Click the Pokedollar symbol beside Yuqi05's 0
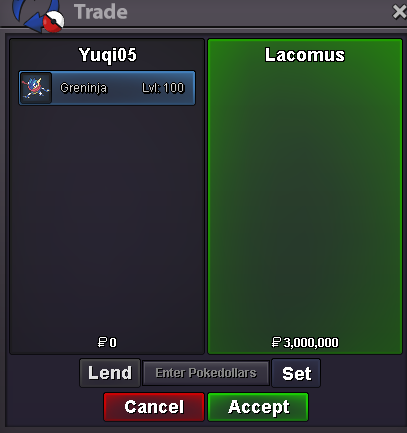 click(x=102, y=342)
